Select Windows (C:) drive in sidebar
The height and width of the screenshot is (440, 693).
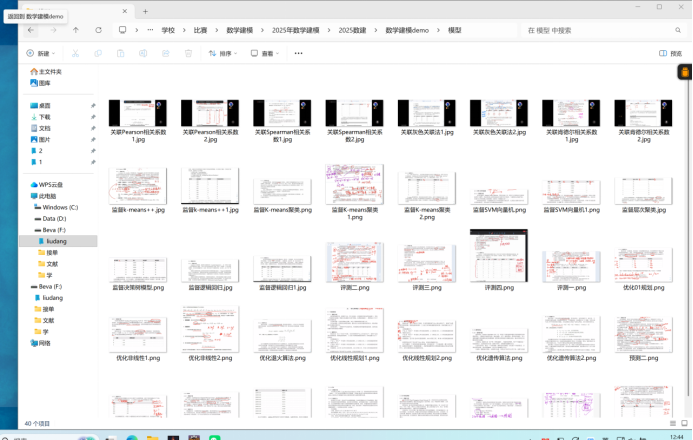click(59, 207)
